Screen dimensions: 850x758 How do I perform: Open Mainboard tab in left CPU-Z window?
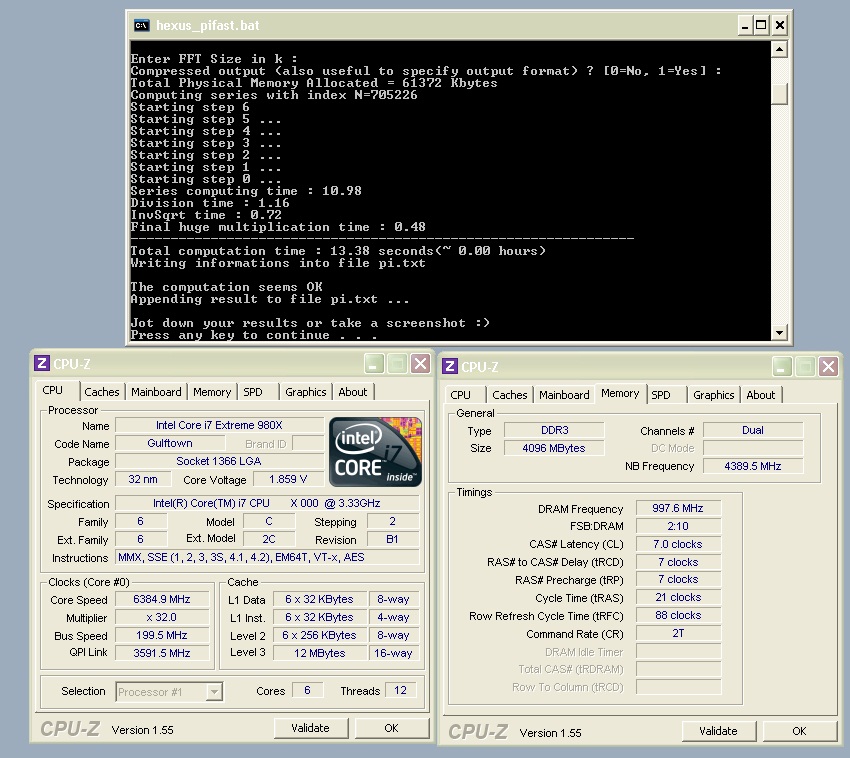pyautogui.click(x=156, y=392)
